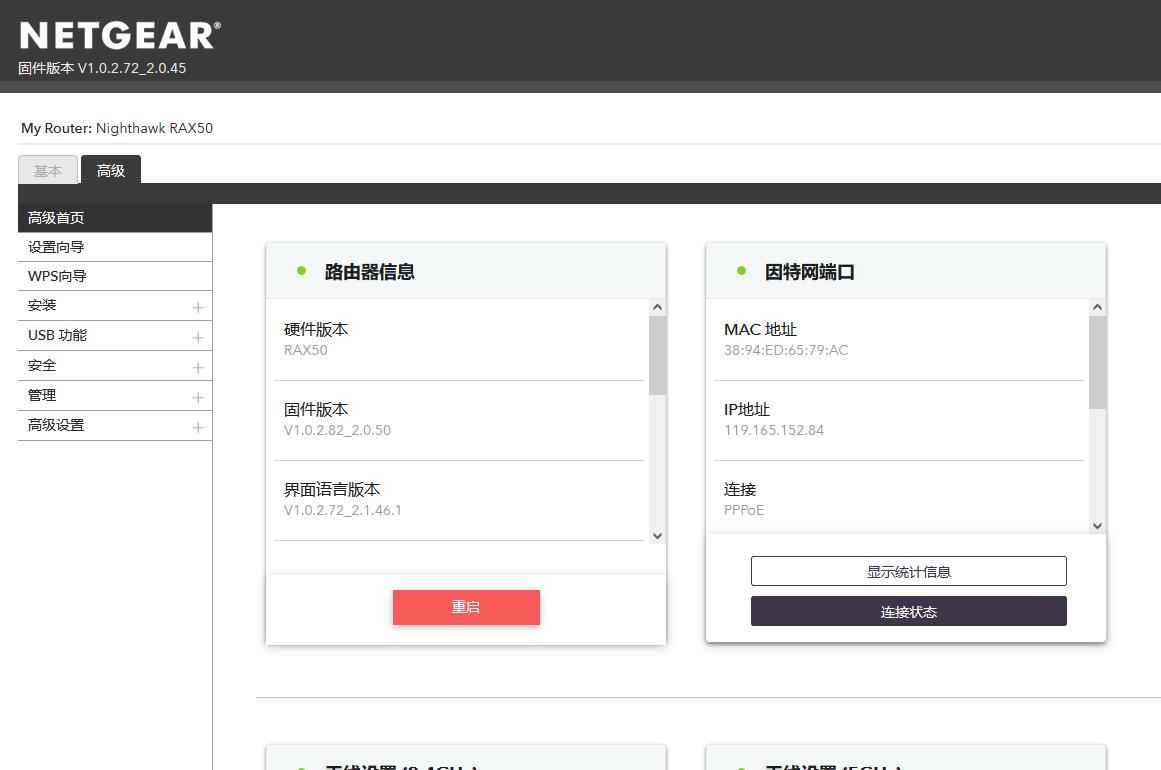Viewport: 1161px width, 770px height.
Task: Open 高级首页 in the sidebar
Action: pos(56,218)
